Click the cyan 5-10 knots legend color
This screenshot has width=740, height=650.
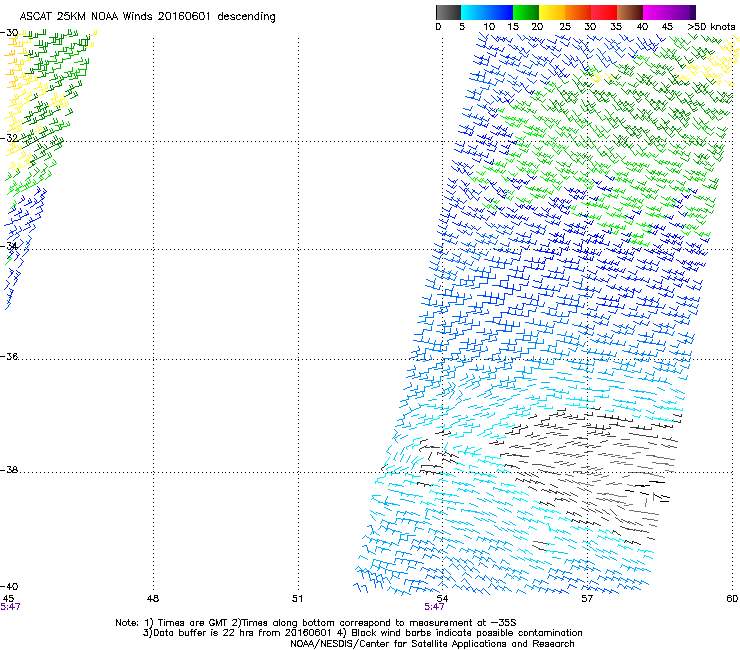(x=474, y=12)
